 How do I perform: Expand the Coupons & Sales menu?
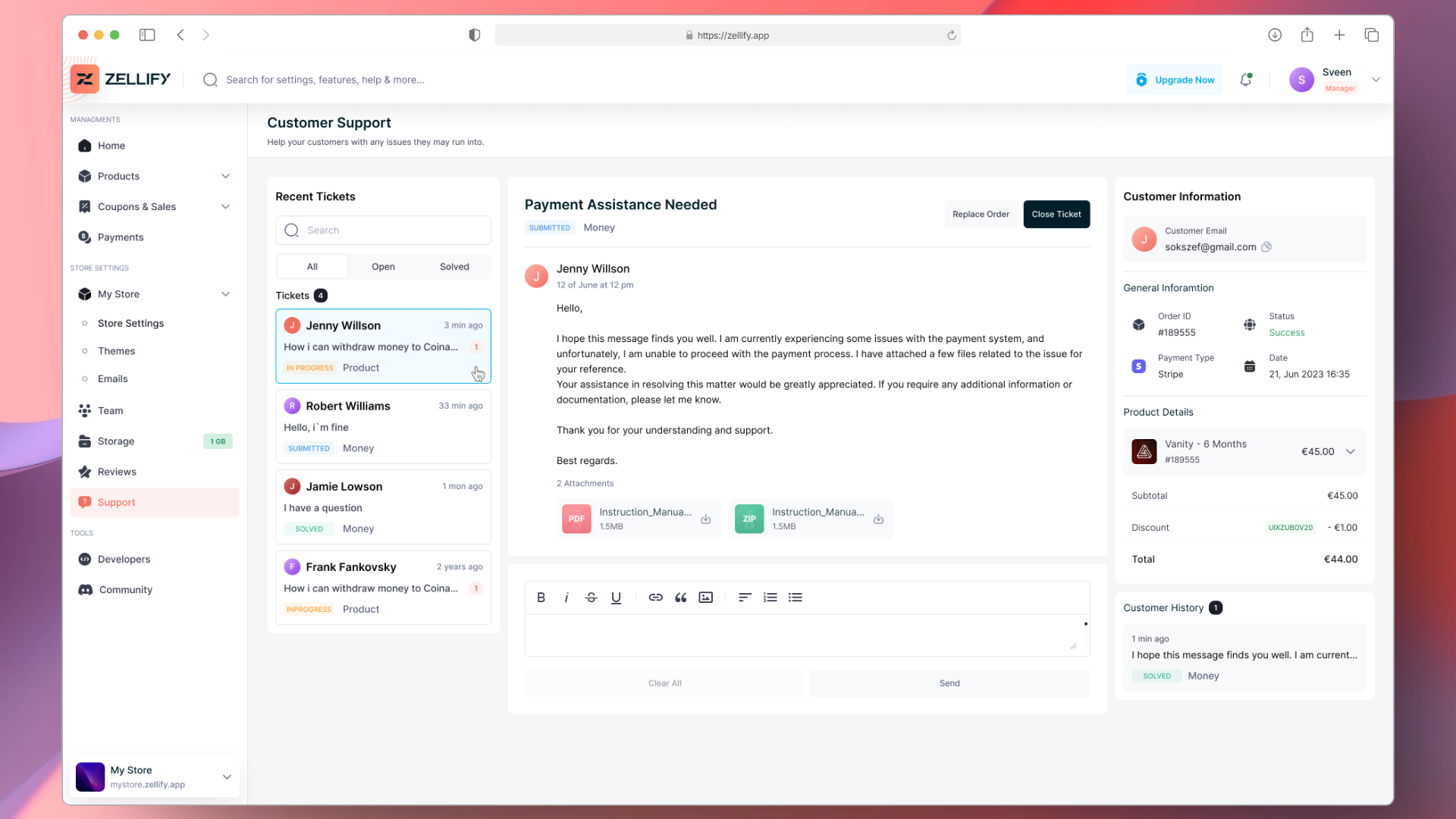[x=225, y=206]
